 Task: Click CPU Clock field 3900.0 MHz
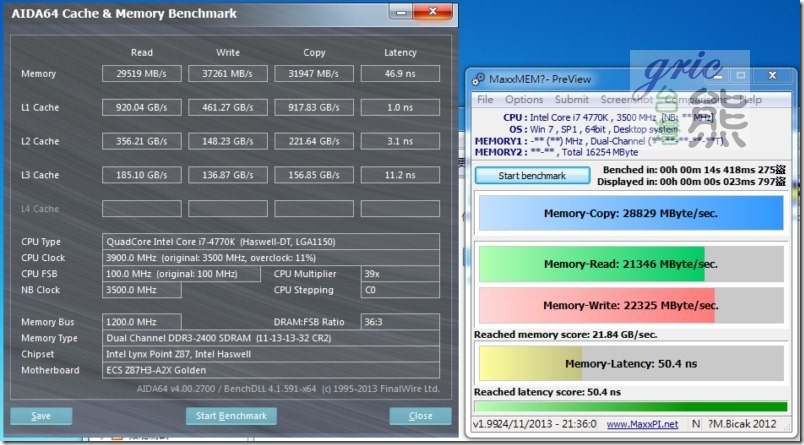click(271, 257)
